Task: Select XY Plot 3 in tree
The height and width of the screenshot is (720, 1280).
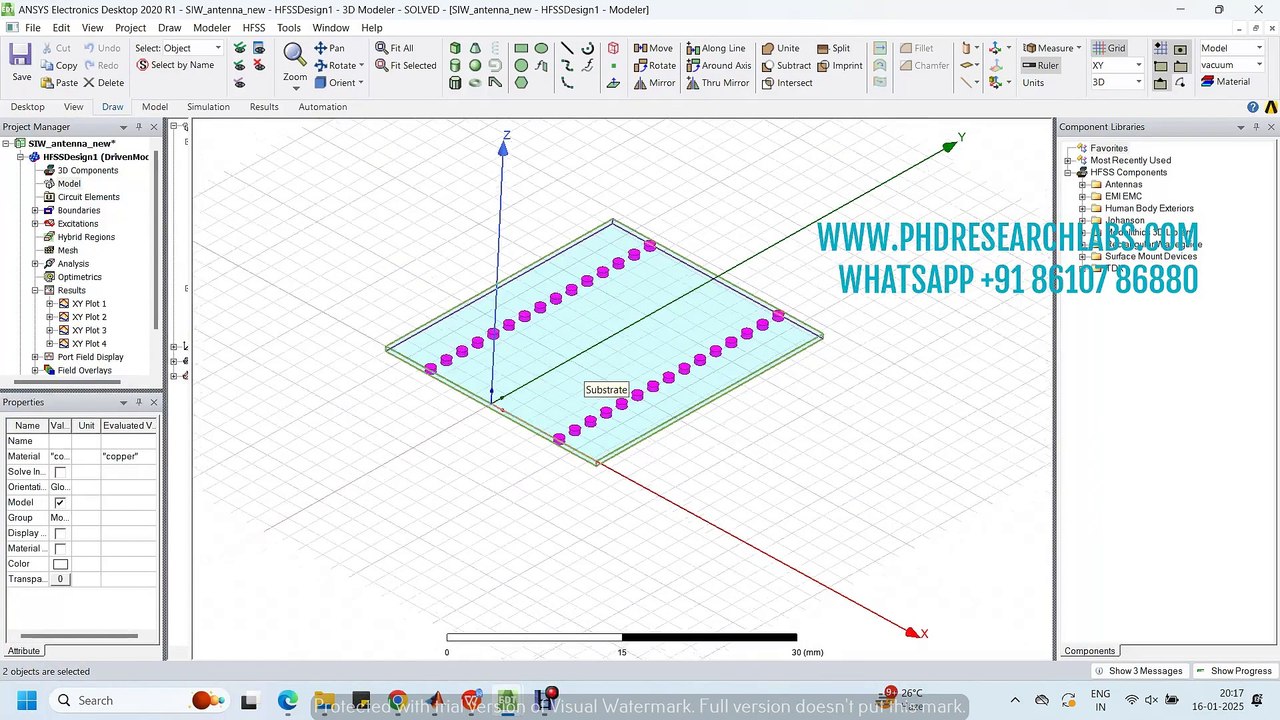Action: pos(89,330)
